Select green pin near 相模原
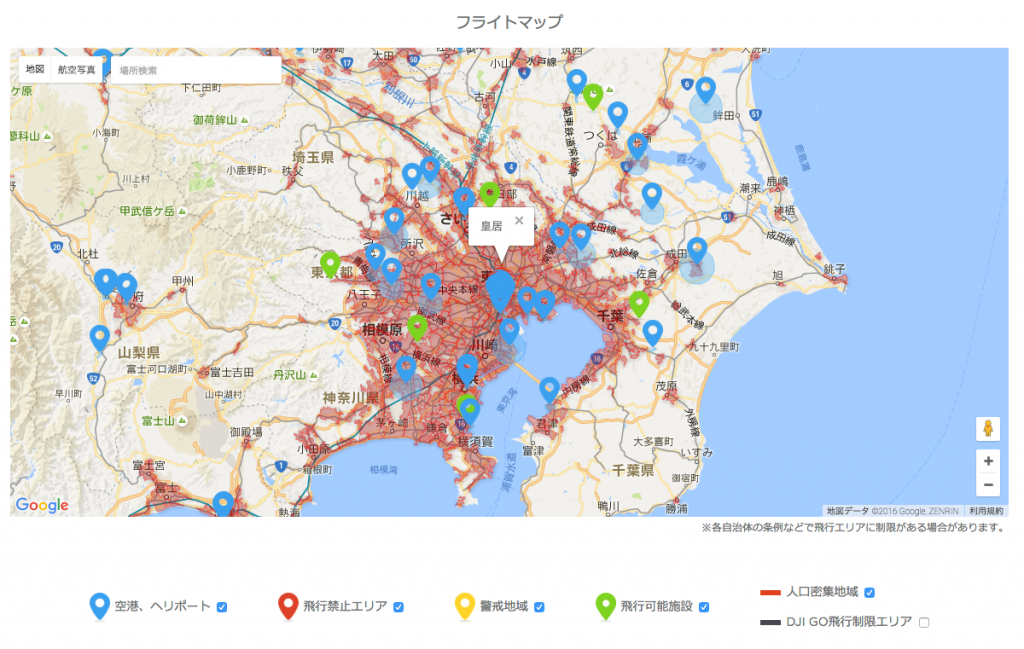This screenshot has height=649, width=1024. pos(417,326)
